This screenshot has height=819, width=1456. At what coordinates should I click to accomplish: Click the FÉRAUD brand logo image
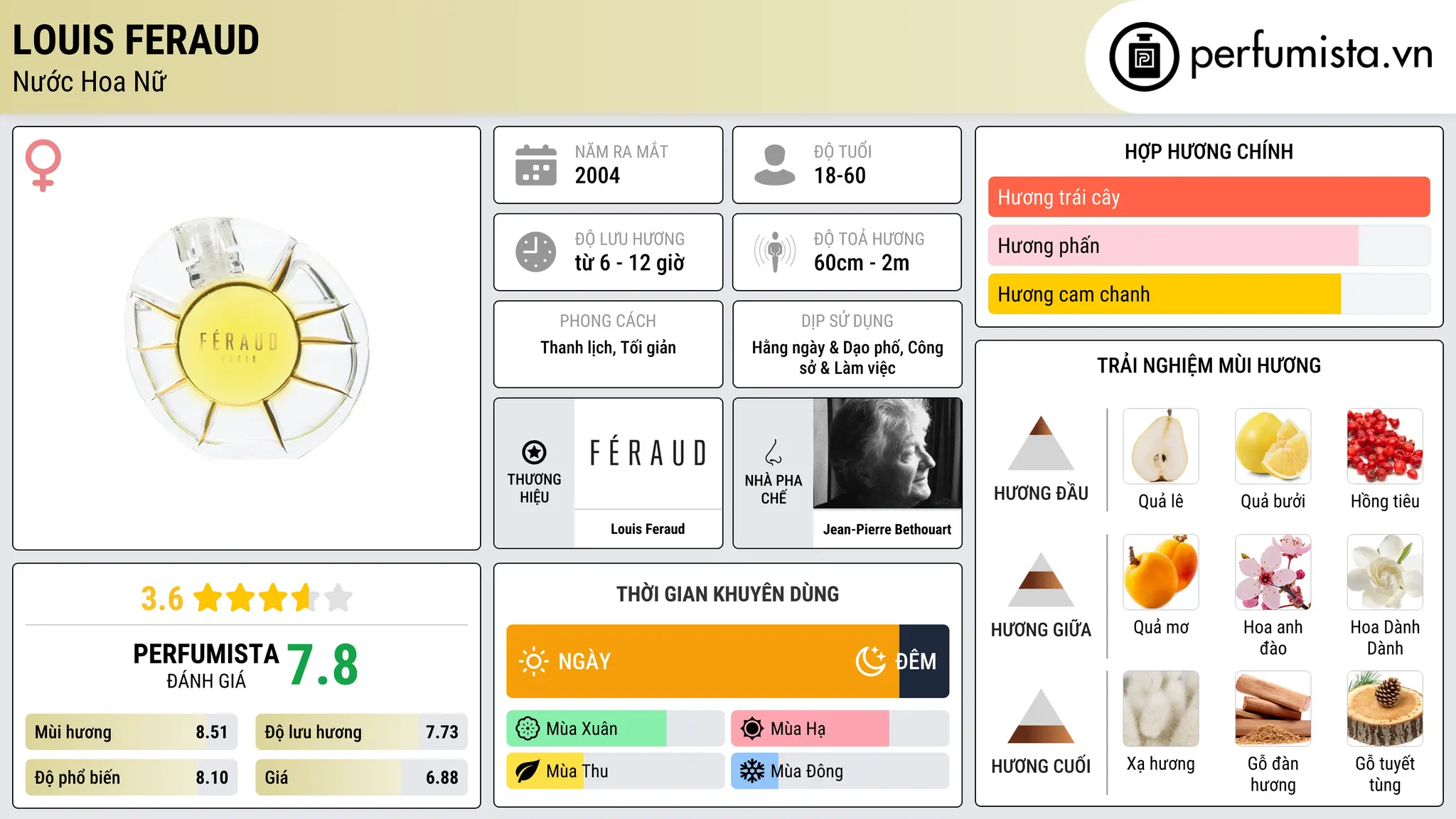click(648, 453)
